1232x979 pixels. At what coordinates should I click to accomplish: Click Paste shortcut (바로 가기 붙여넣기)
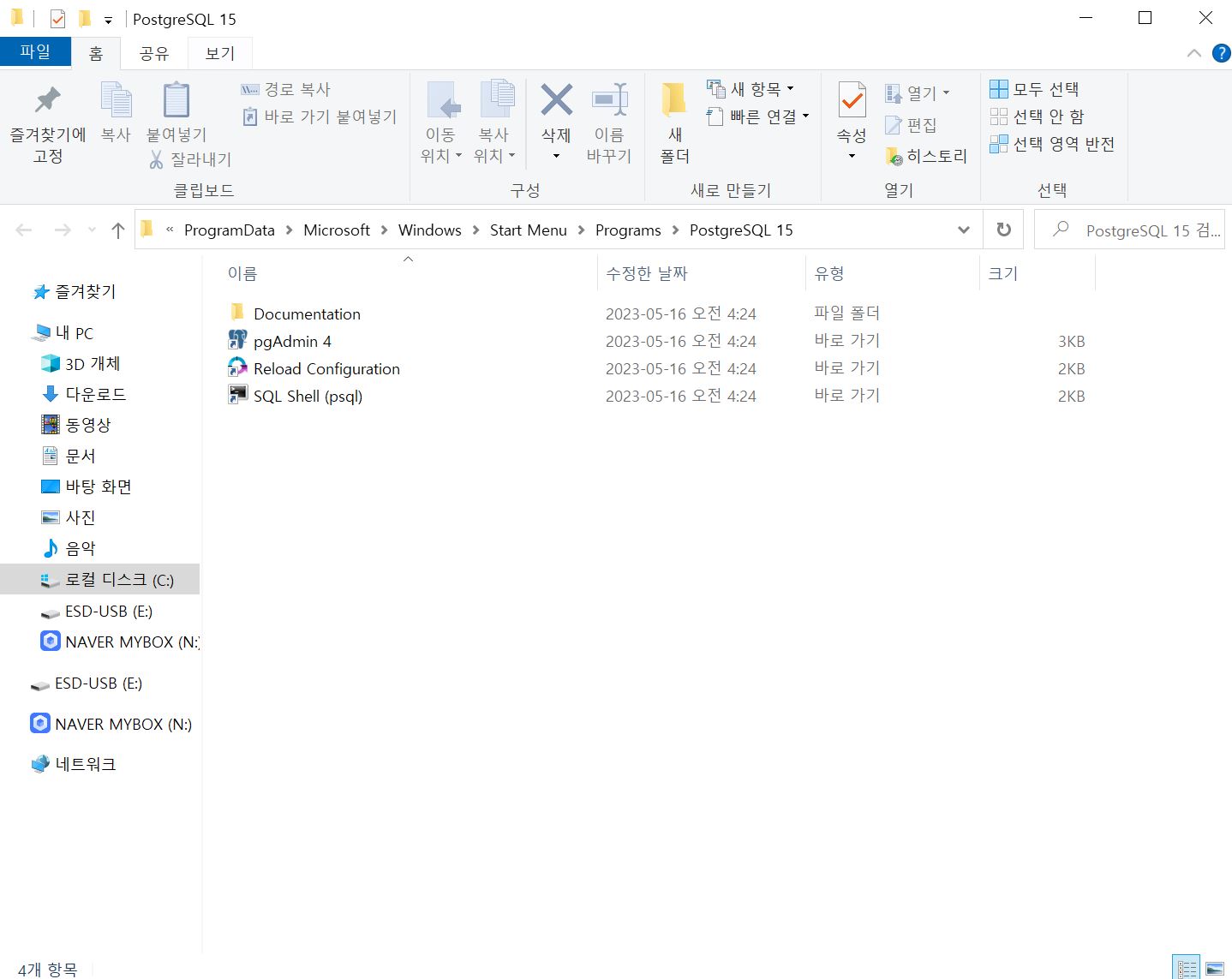[319, 116]
